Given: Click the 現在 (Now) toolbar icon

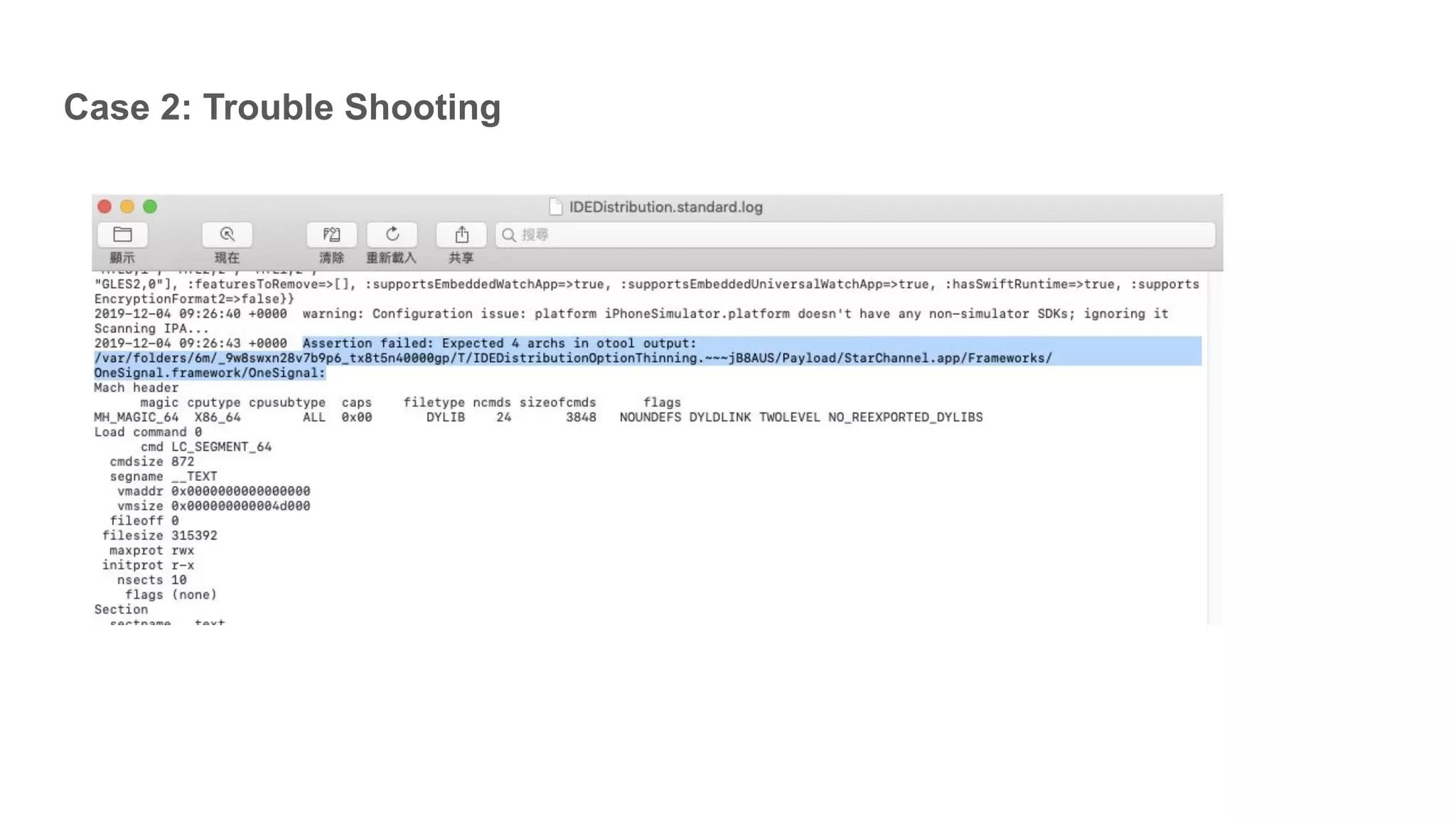Looking at the screenshot, I should [x=227, y=235].
